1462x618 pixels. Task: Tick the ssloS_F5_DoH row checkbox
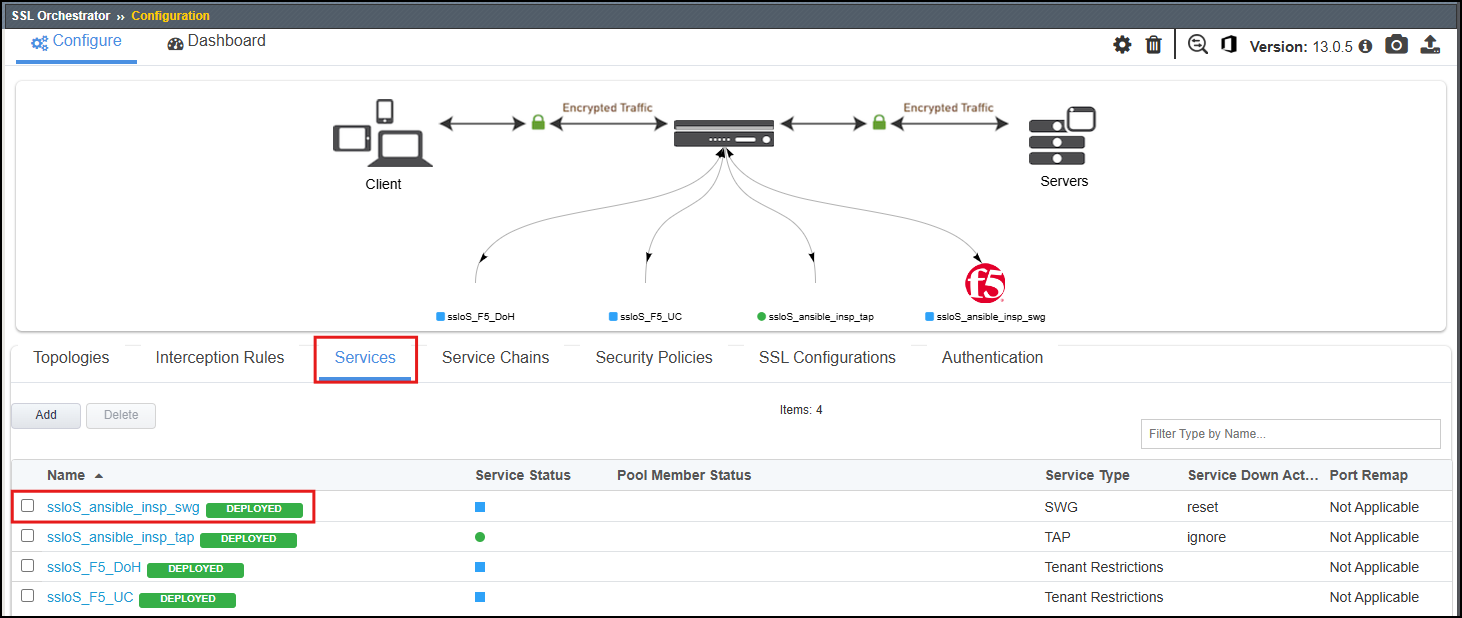point(28,566)
